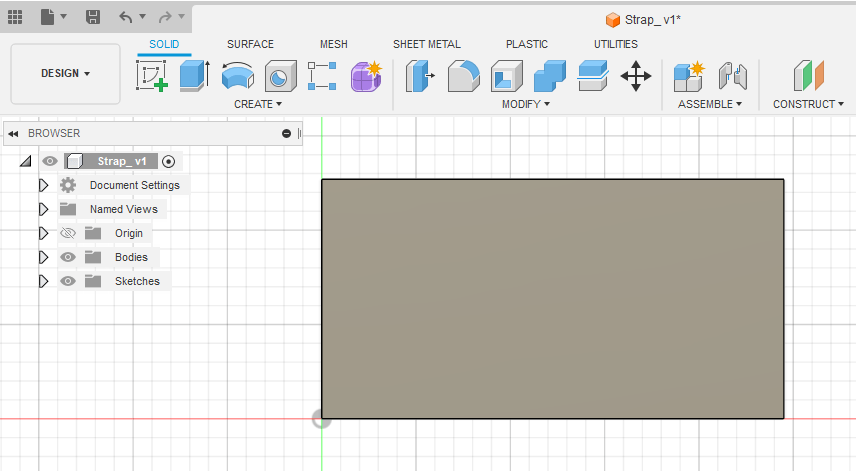This screenshot has height=471, width=856.
Task: Click the Extrude tool icon
Action: tap(194, 76)
